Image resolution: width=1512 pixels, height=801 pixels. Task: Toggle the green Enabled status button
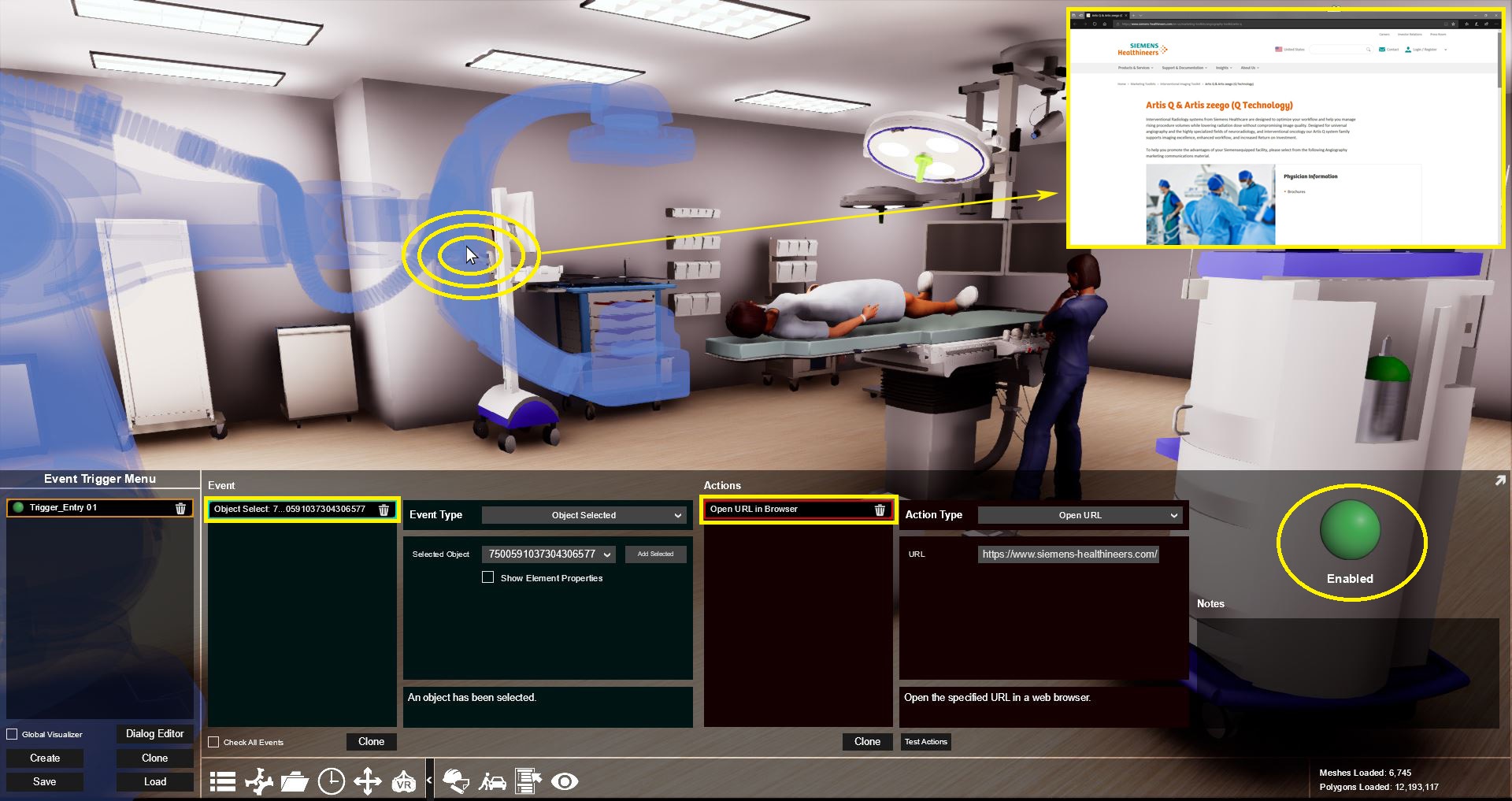click(1350, 531)
